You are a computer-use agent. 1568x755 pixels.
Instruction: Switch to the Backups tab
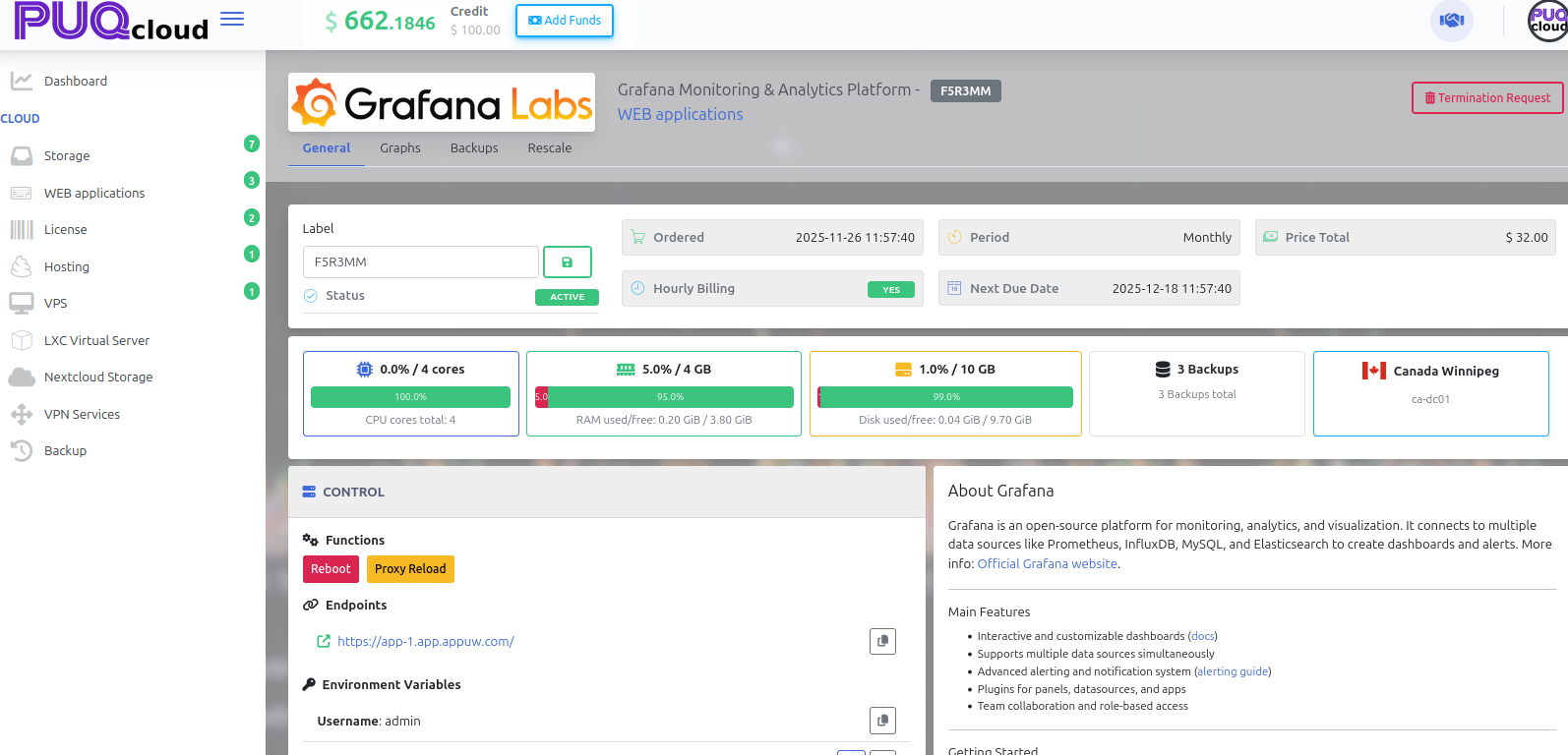(473, 148)
